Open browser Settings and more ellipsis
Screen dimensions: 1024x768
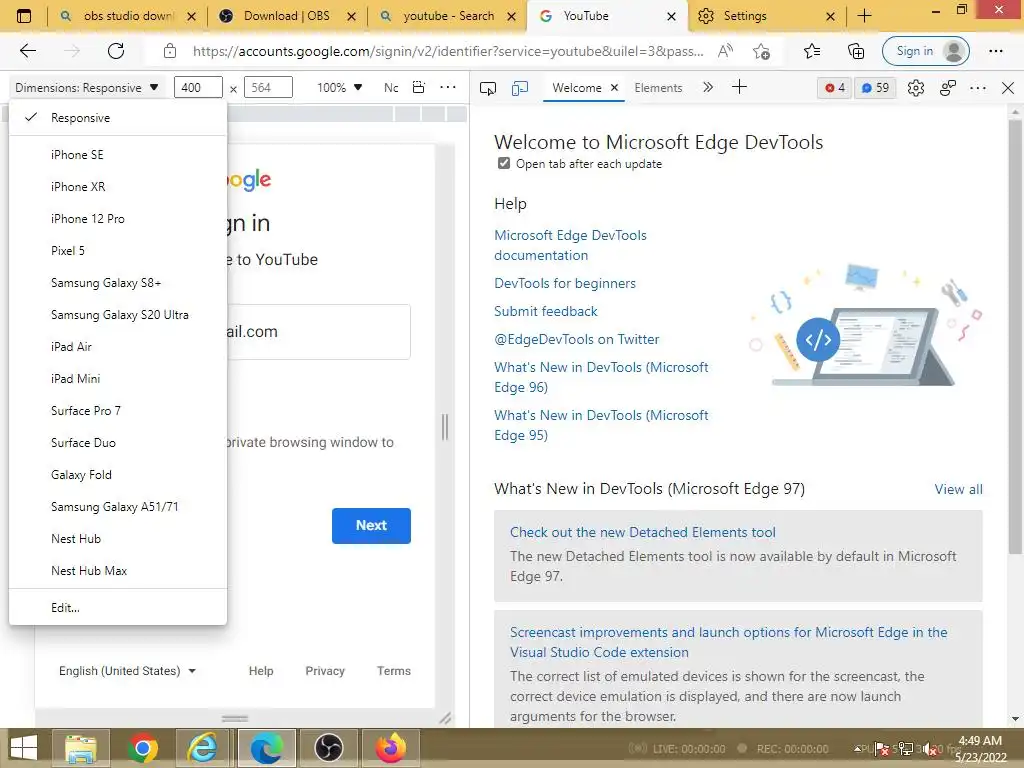tap(996, 51)
